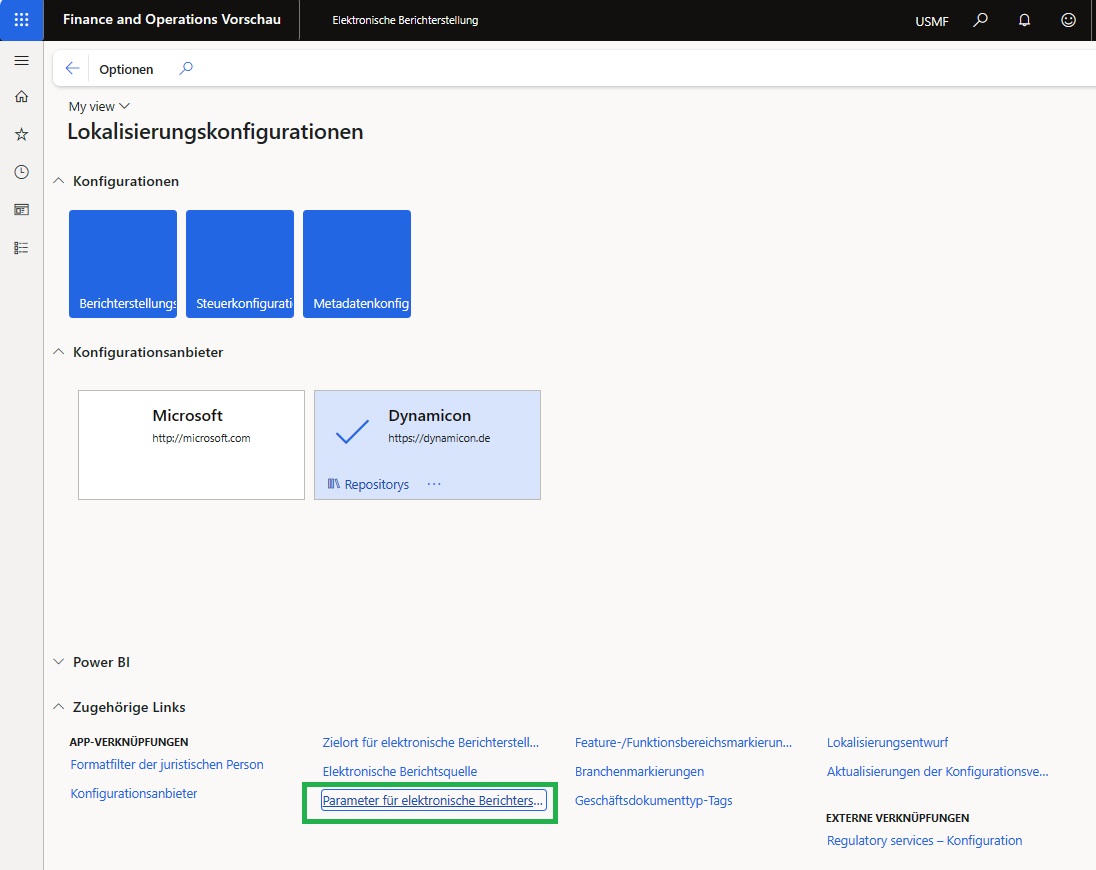This screenshot has width=1096, height=870.
Task: Go to Home in the sidebar
Action: [x=21, y=97]
